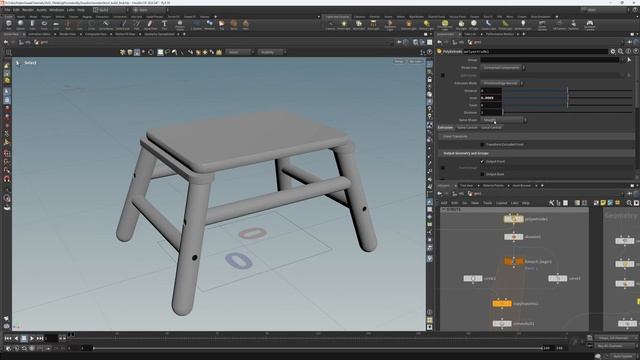This screenshot has height=360, width=640.
Task: Select the Metaball shelf tool
Action: click(209, 25)
